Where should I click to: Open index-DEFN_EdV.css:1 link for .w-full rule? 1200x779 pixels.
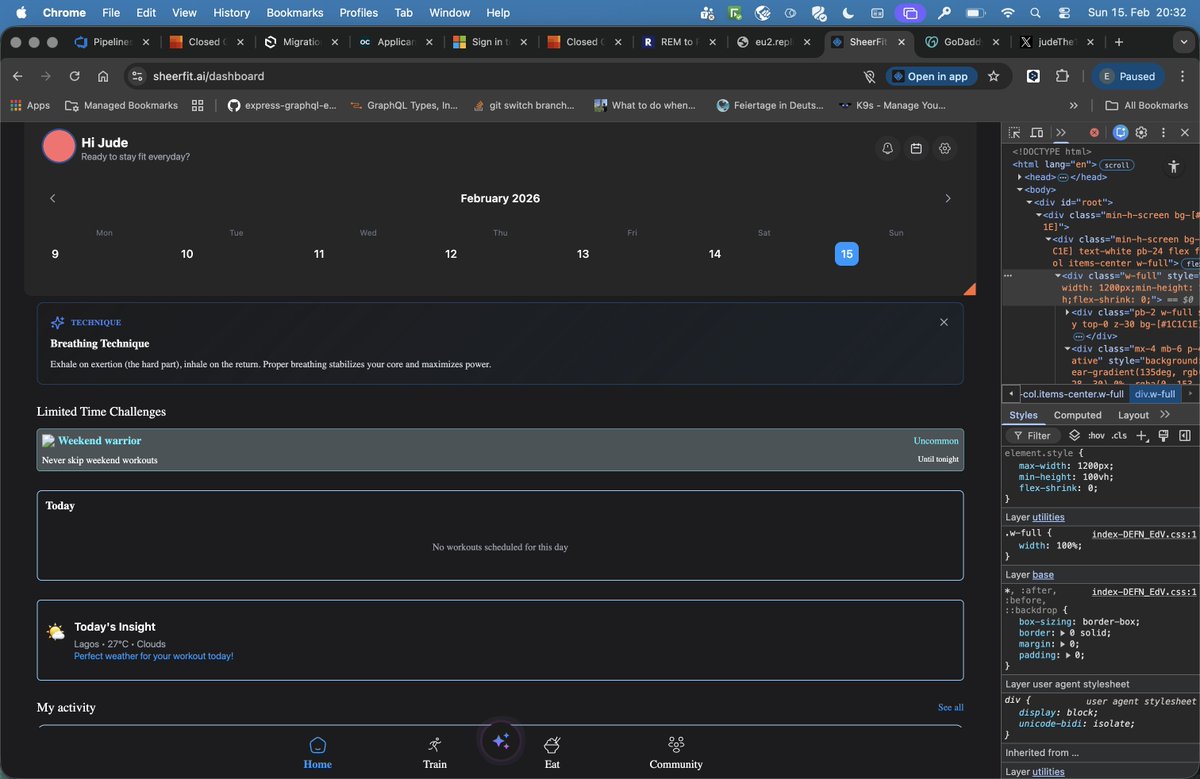1144,535
